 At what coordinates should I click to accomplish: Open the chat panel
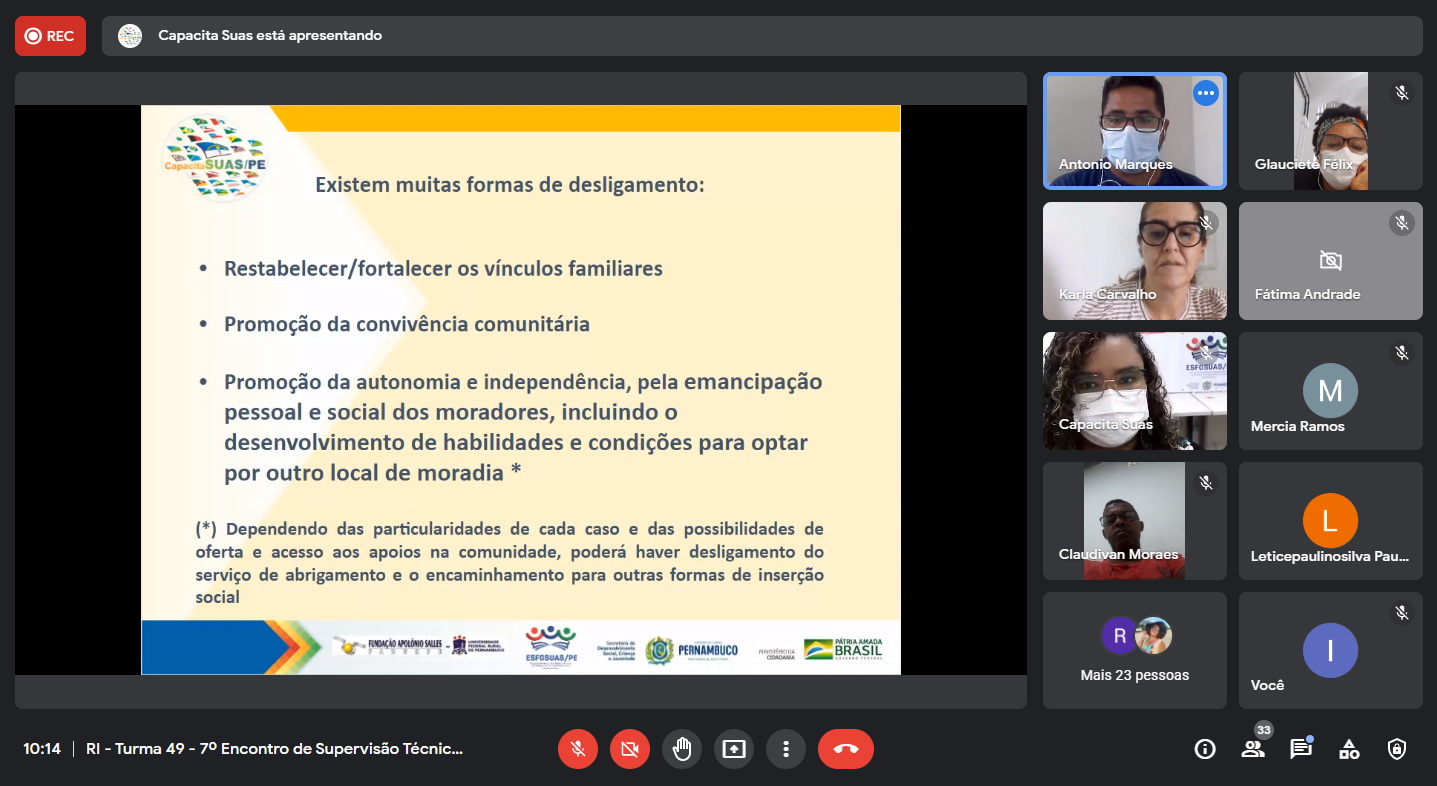[1300, 749]
